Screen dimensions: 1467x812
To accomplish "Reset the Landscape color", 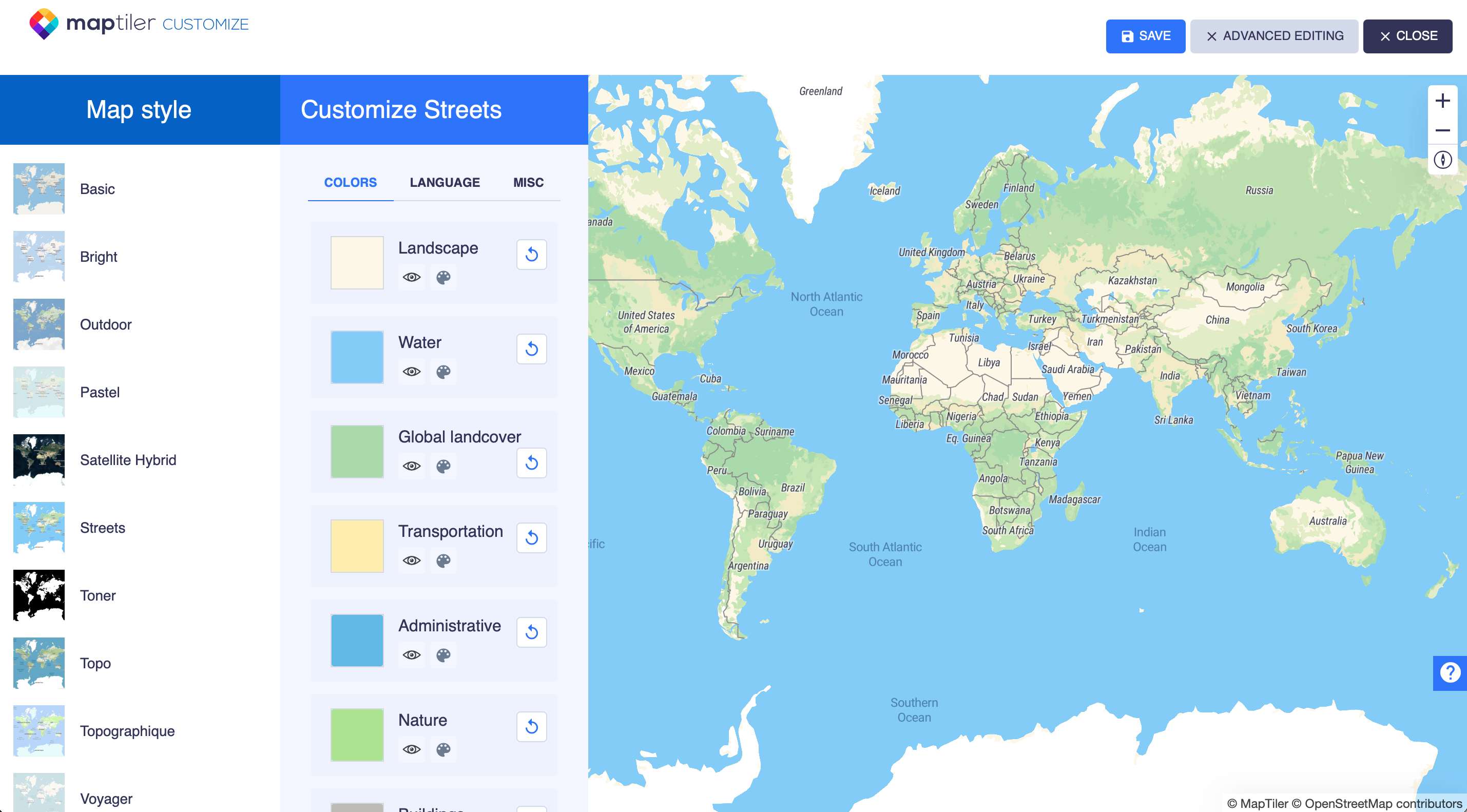I will 531,255.
